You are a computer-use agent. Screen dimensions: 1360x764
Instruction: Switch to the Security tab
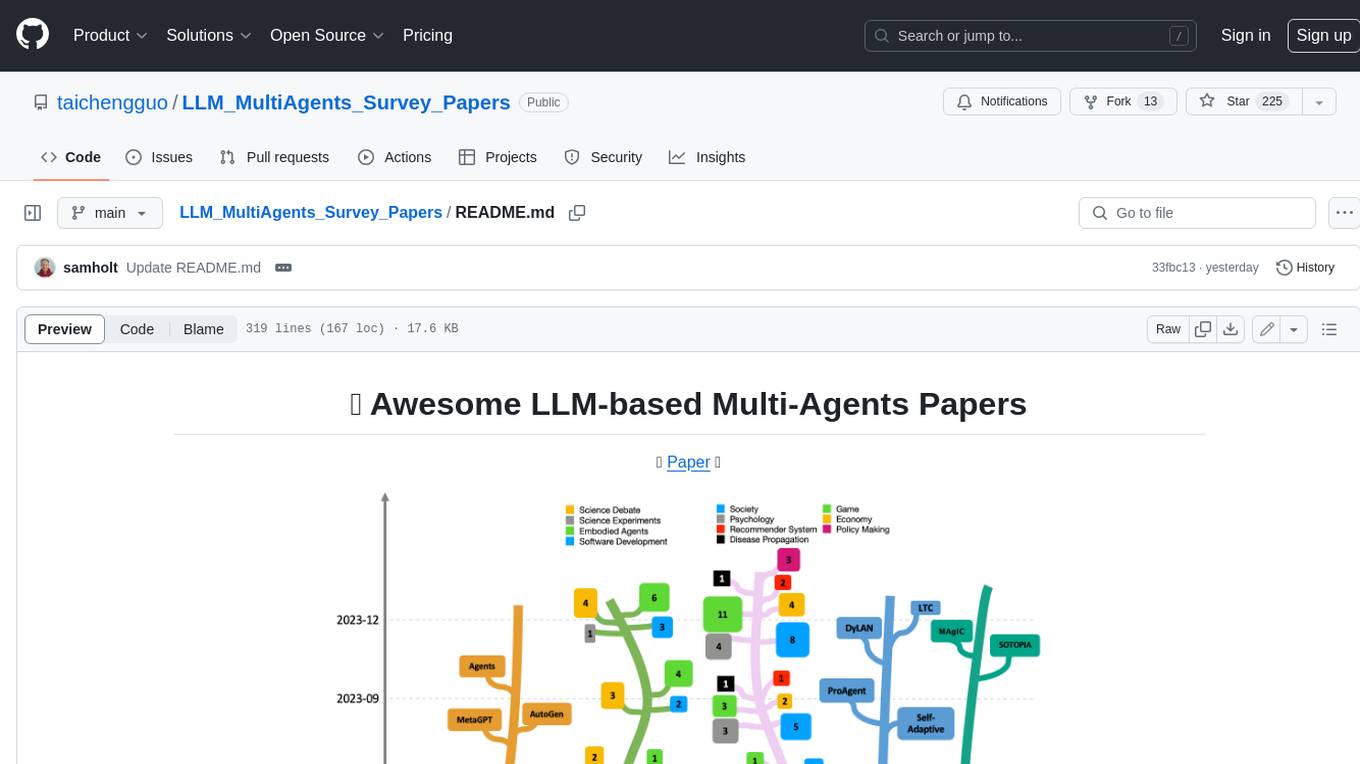pyautogui.click(x=603, y=157)
